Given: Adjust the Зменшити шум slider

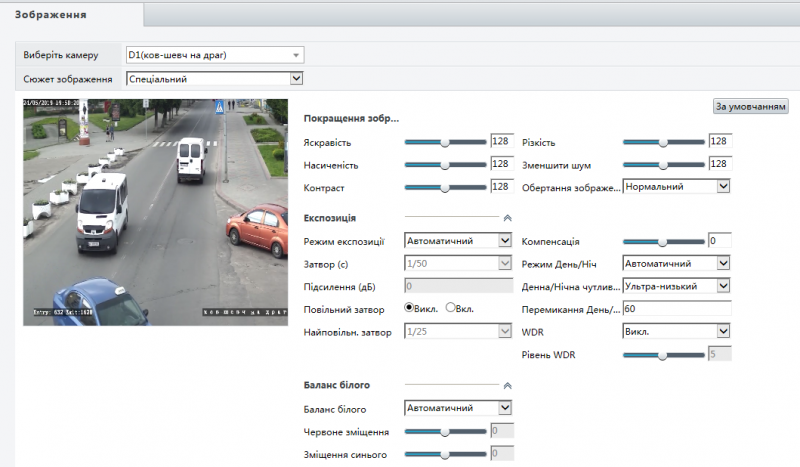Looking at the screenshot, I should click(663, 165).
